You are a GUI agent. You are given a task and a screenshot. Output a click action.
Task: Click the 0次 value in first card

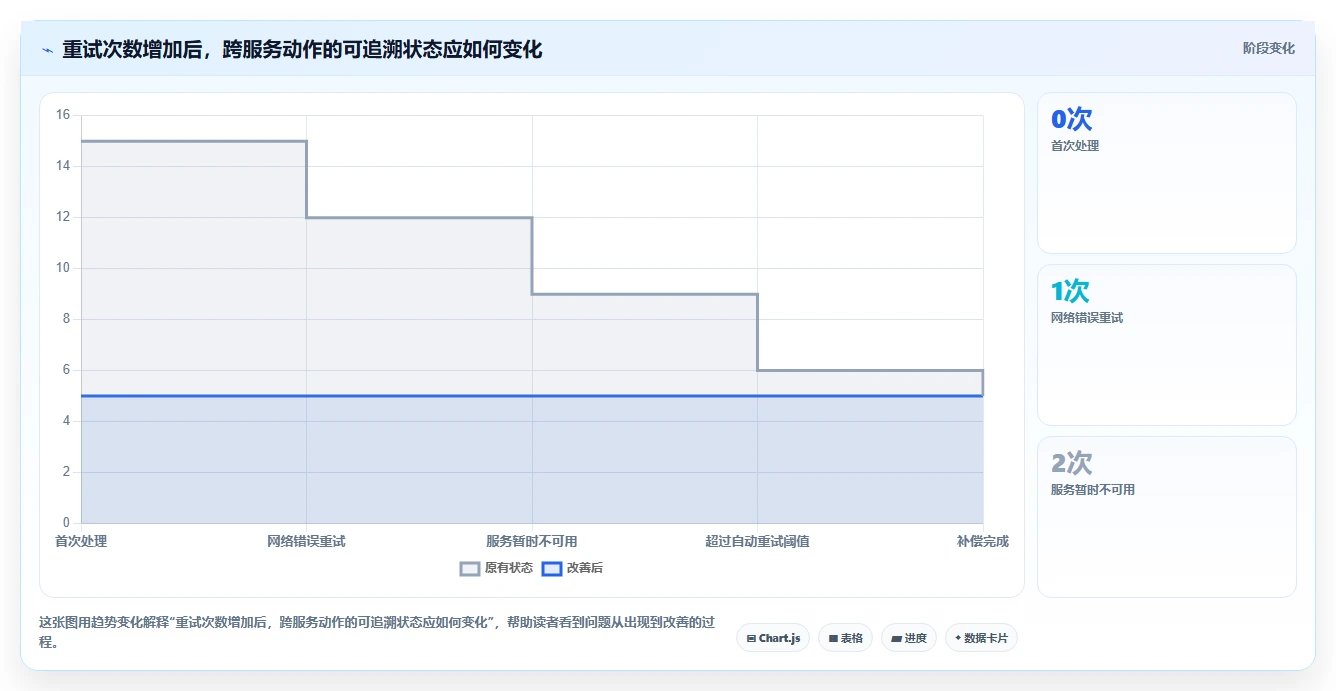(1071, 120)
